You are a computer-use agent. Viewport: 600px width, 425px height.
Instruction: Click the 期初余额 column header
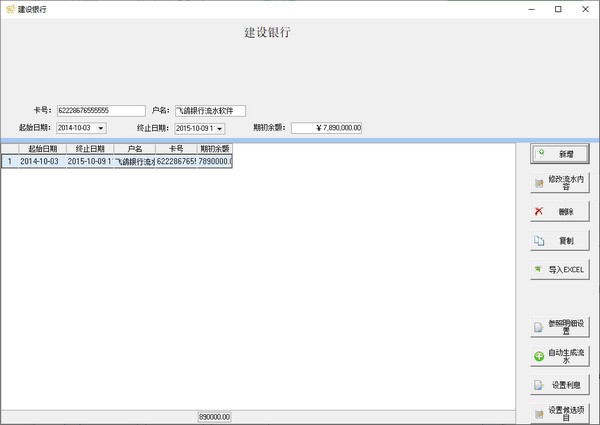tap(215, 149)
